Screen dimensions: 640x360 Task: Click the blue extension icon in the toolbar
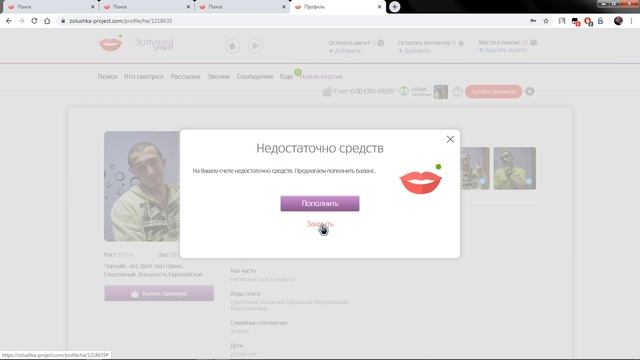tap(600, 21)
